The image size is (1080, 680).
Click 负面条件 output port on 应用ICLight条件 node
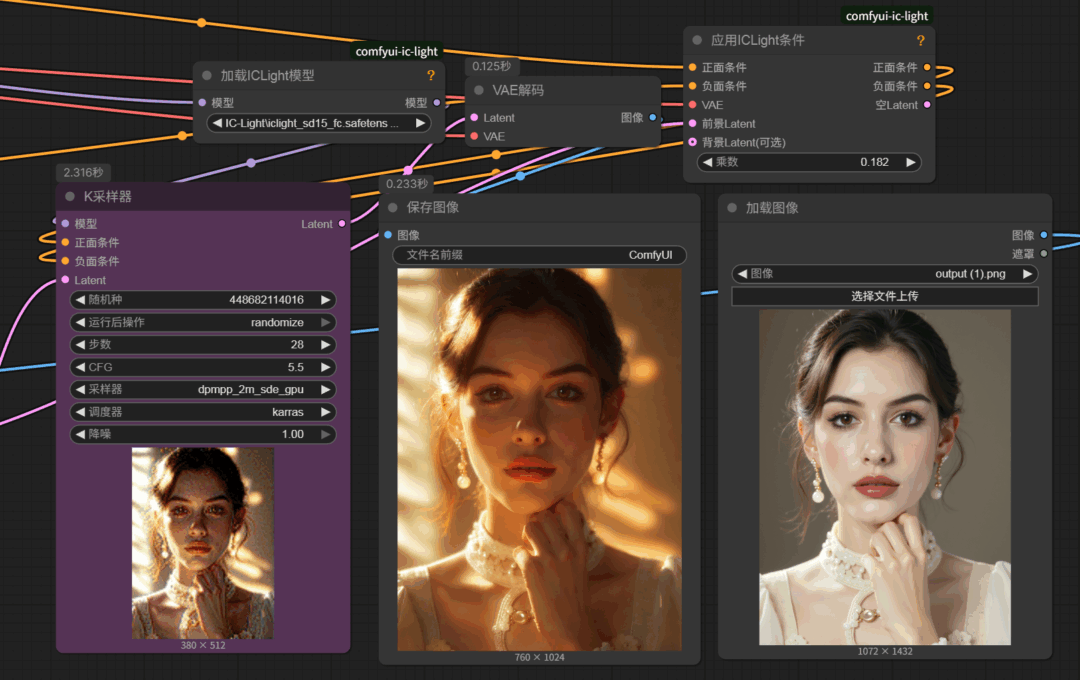coord(927,86)
